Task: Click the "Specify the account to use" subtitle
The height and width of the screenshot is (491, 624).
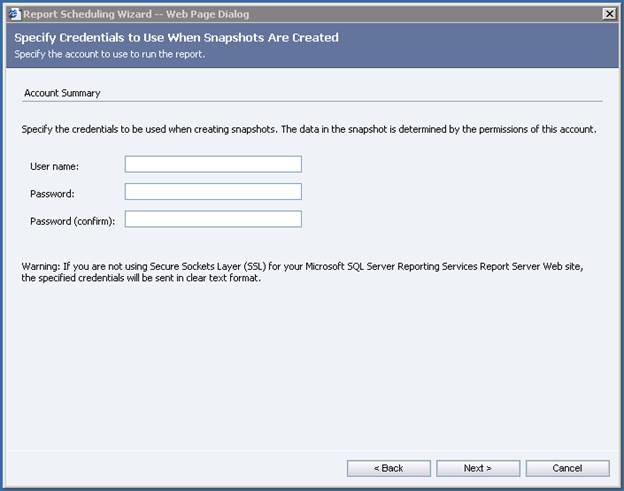Action: [x=109, y=53]
